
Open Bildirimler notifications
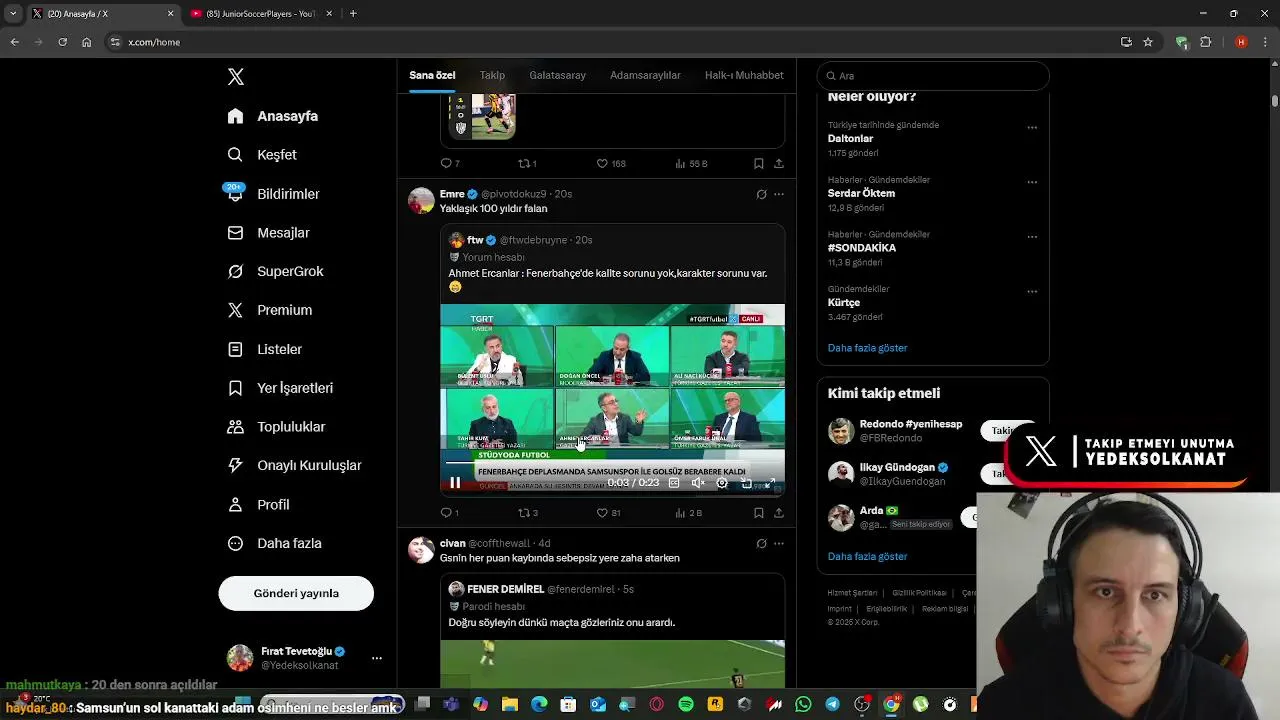point(273,194)
